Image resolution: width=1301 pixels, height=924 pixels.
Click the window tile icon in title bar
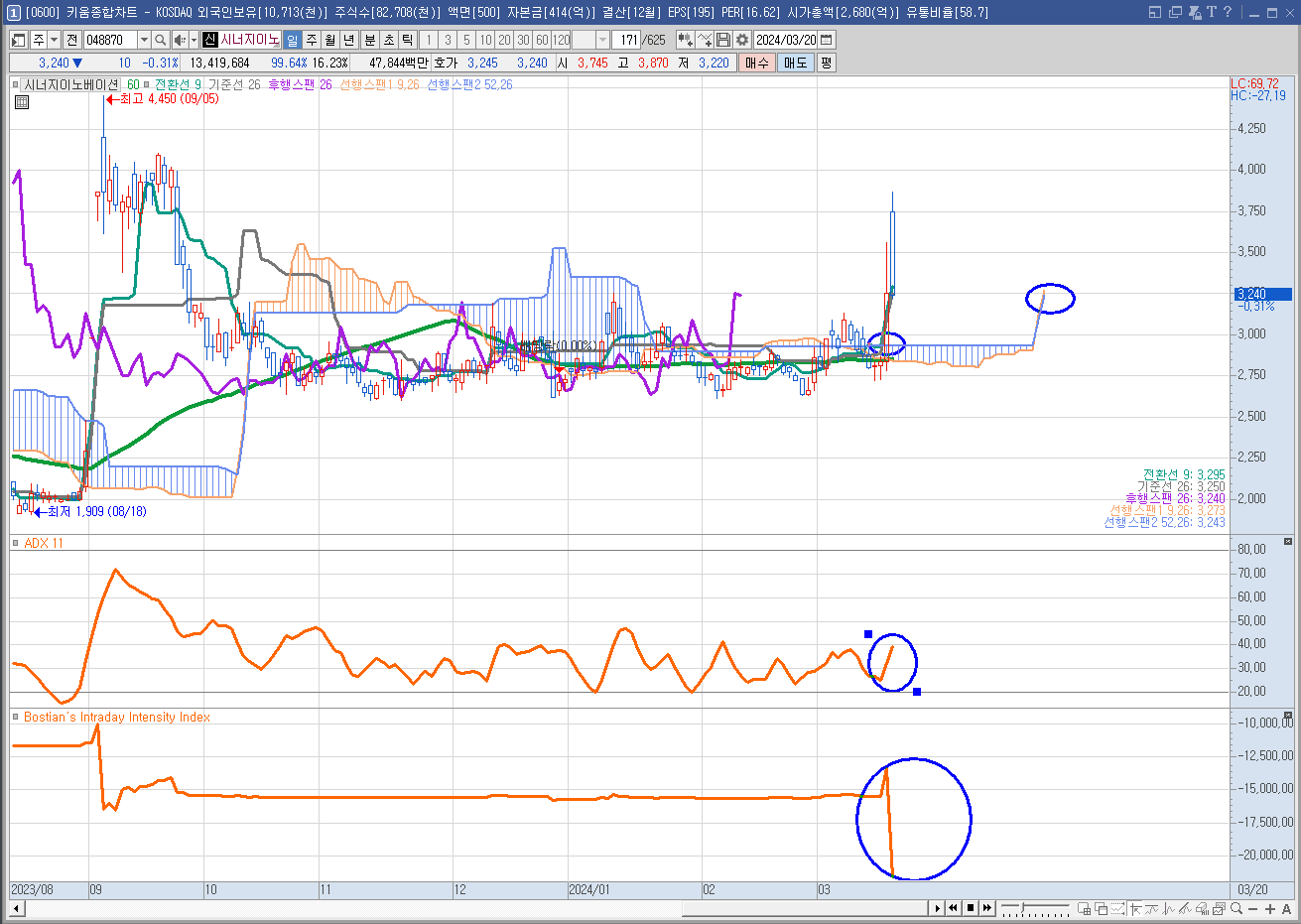click(1155, 12)
